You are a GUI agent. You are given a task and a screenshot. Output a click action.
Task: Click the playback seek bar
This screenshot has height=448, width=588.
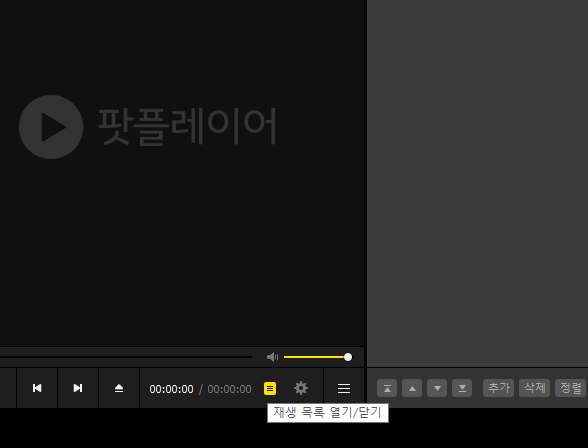point(126,357)
